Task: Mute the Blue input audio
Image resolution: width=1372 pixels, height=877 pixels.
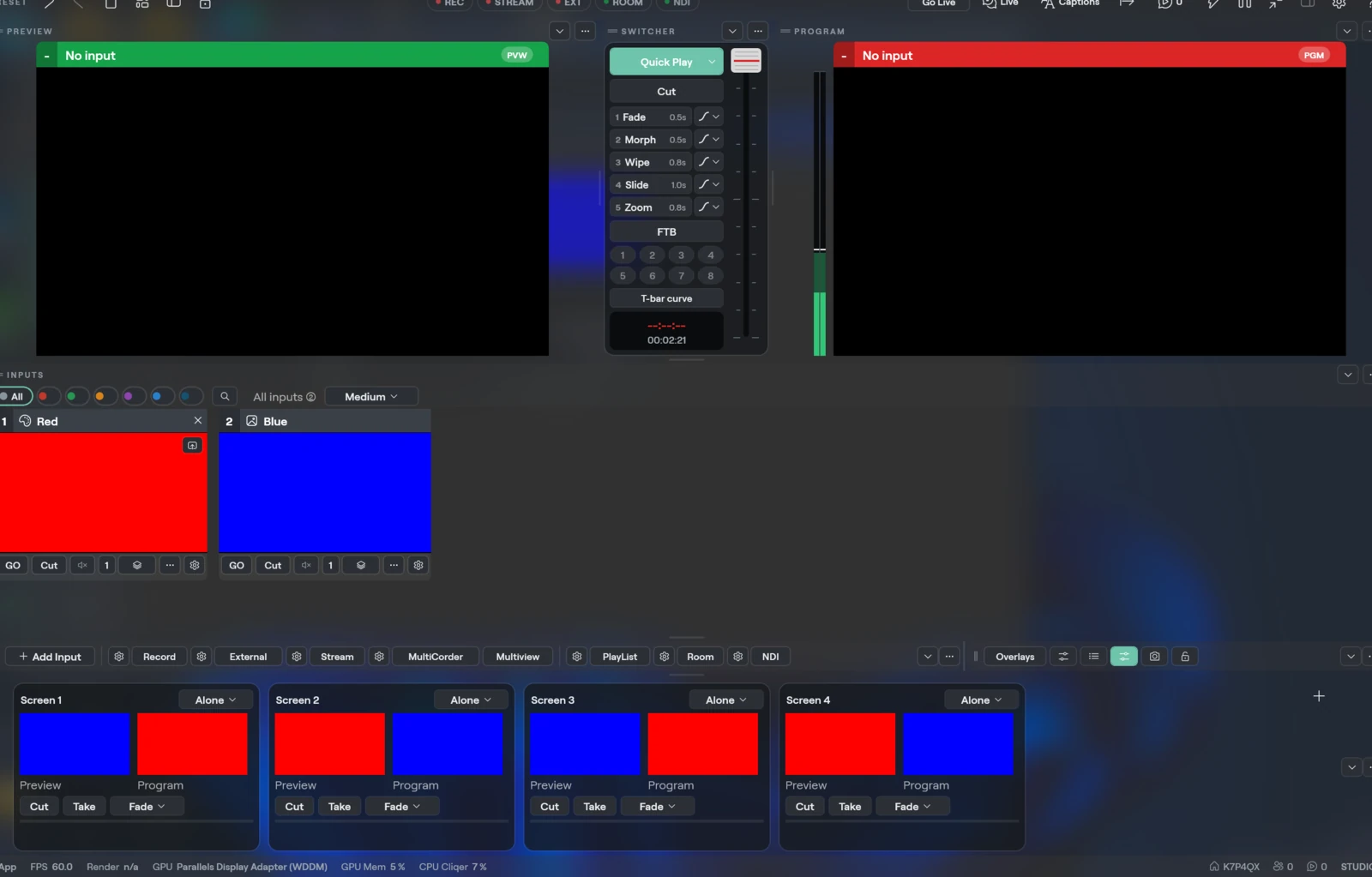Action: [306, 565]
